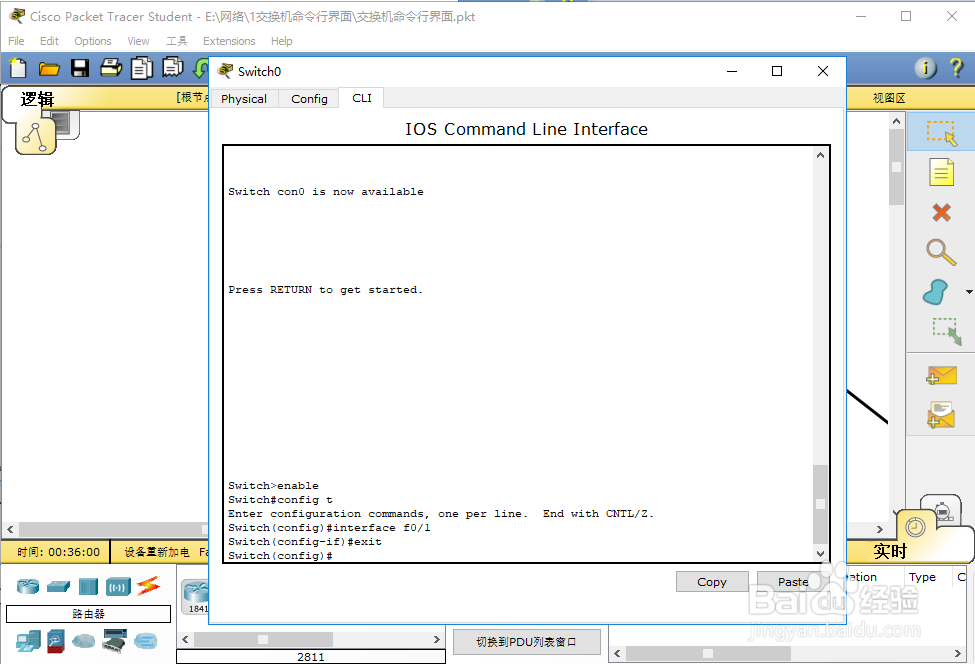Click the Paste button below the CLI
Image resolution: width=975 pixels, height=664 pixels.
coord(793,582)
